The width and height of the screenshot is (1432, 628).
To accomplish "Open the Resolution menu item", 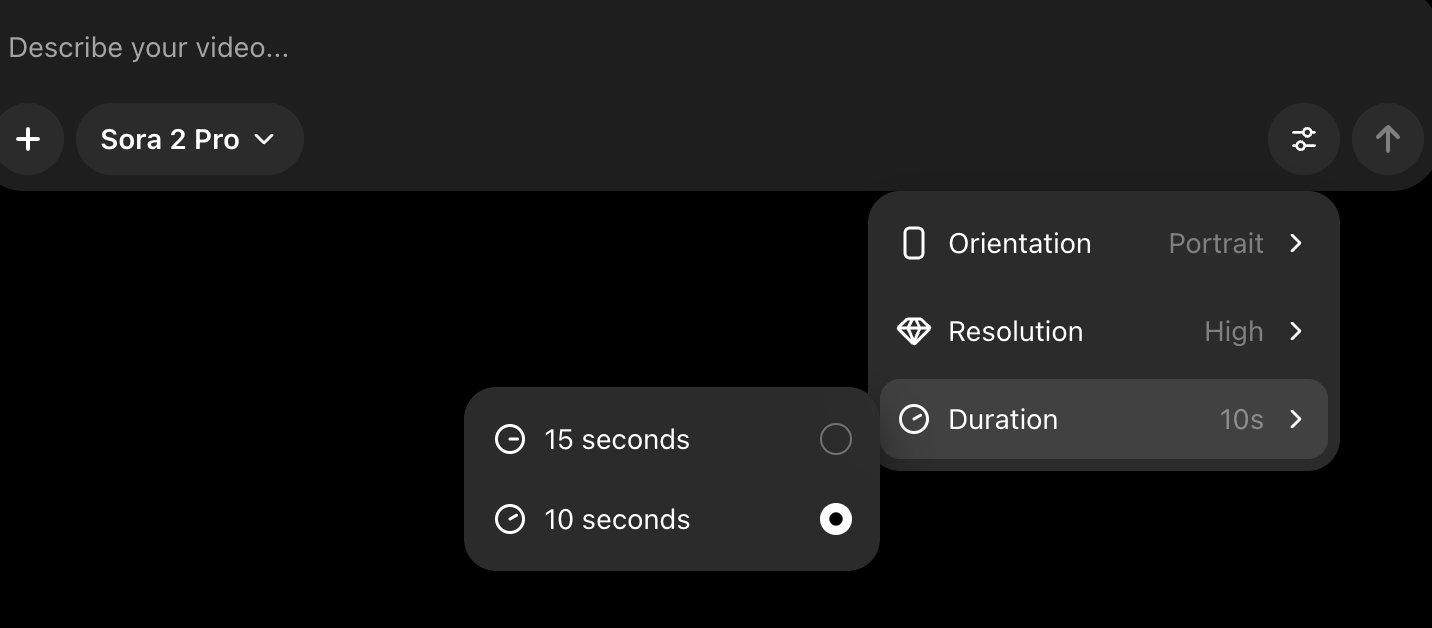I will [x=1015, y=332].
